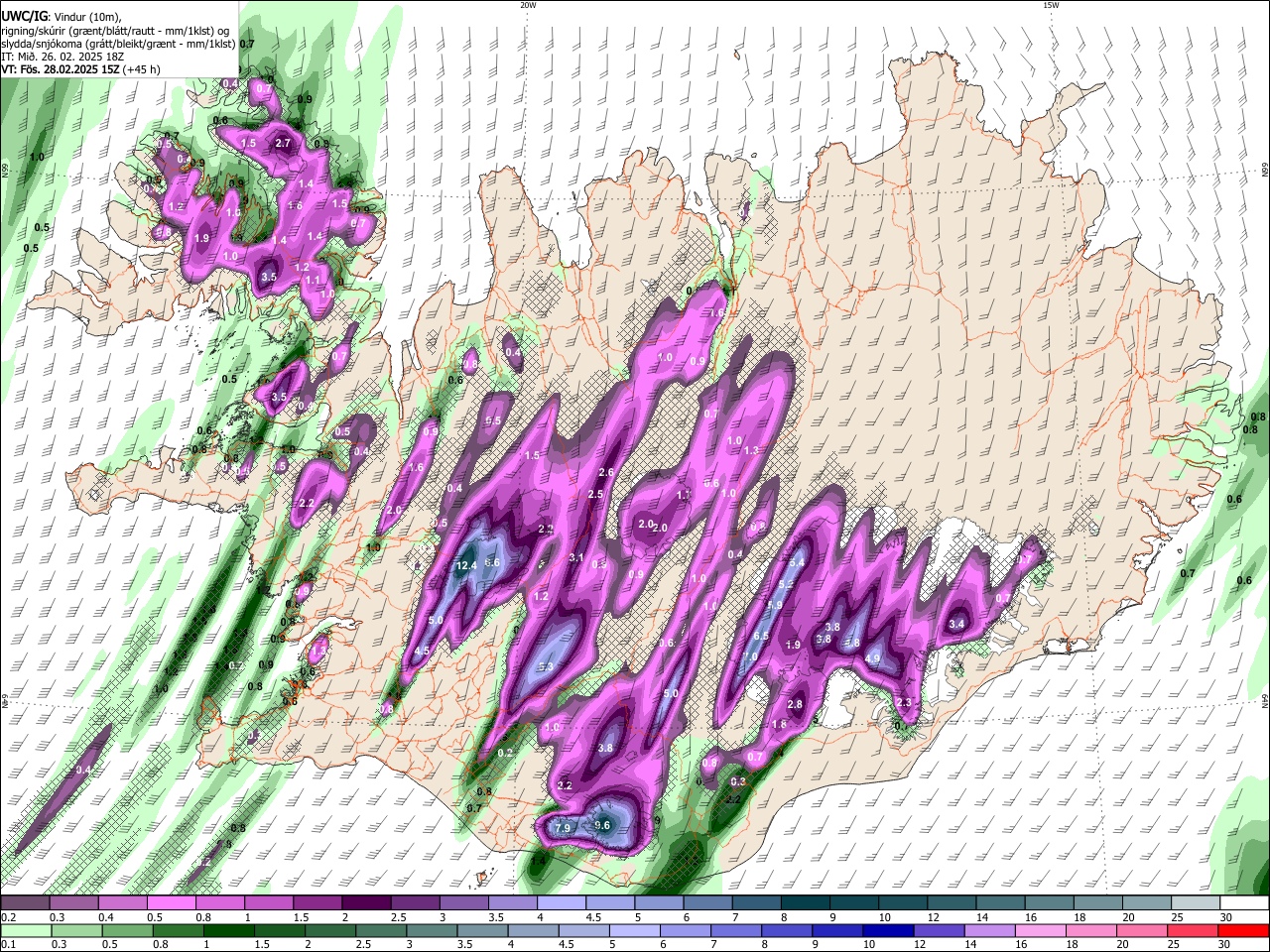Select the pale green swatch between 0.1 and 0.3
This screenshot has height=952, width=1270.
point(26,931)
